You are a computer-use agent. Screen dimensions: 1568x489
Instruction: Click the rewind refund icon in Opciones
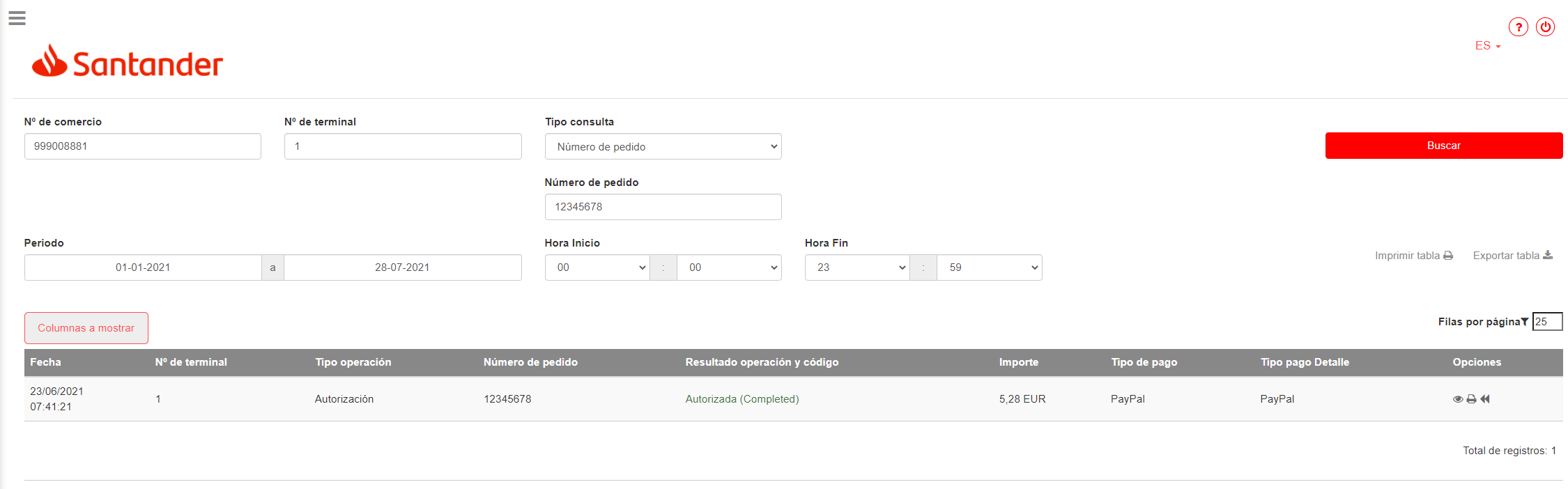(1485, 399)
